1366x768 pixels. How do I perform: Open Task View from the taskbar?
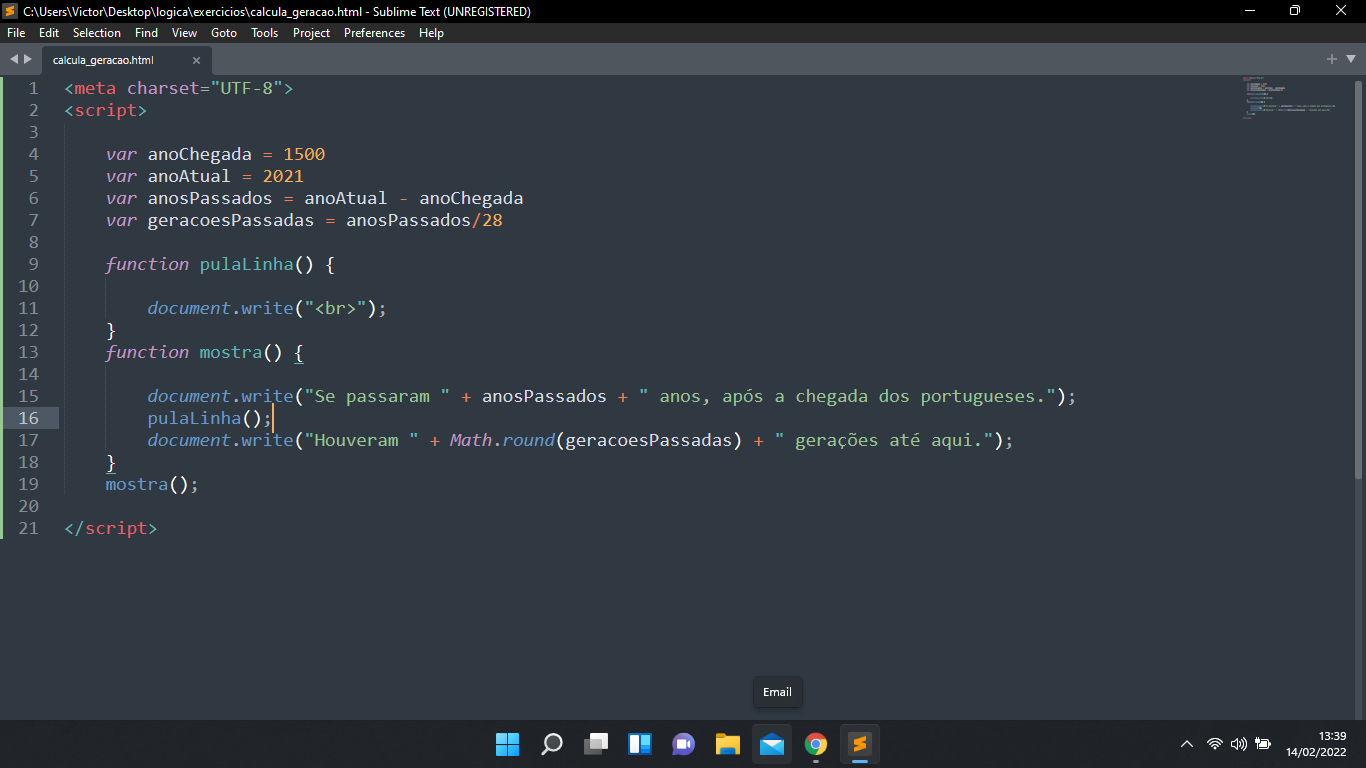pyautogui.click(x=596, y=744)
